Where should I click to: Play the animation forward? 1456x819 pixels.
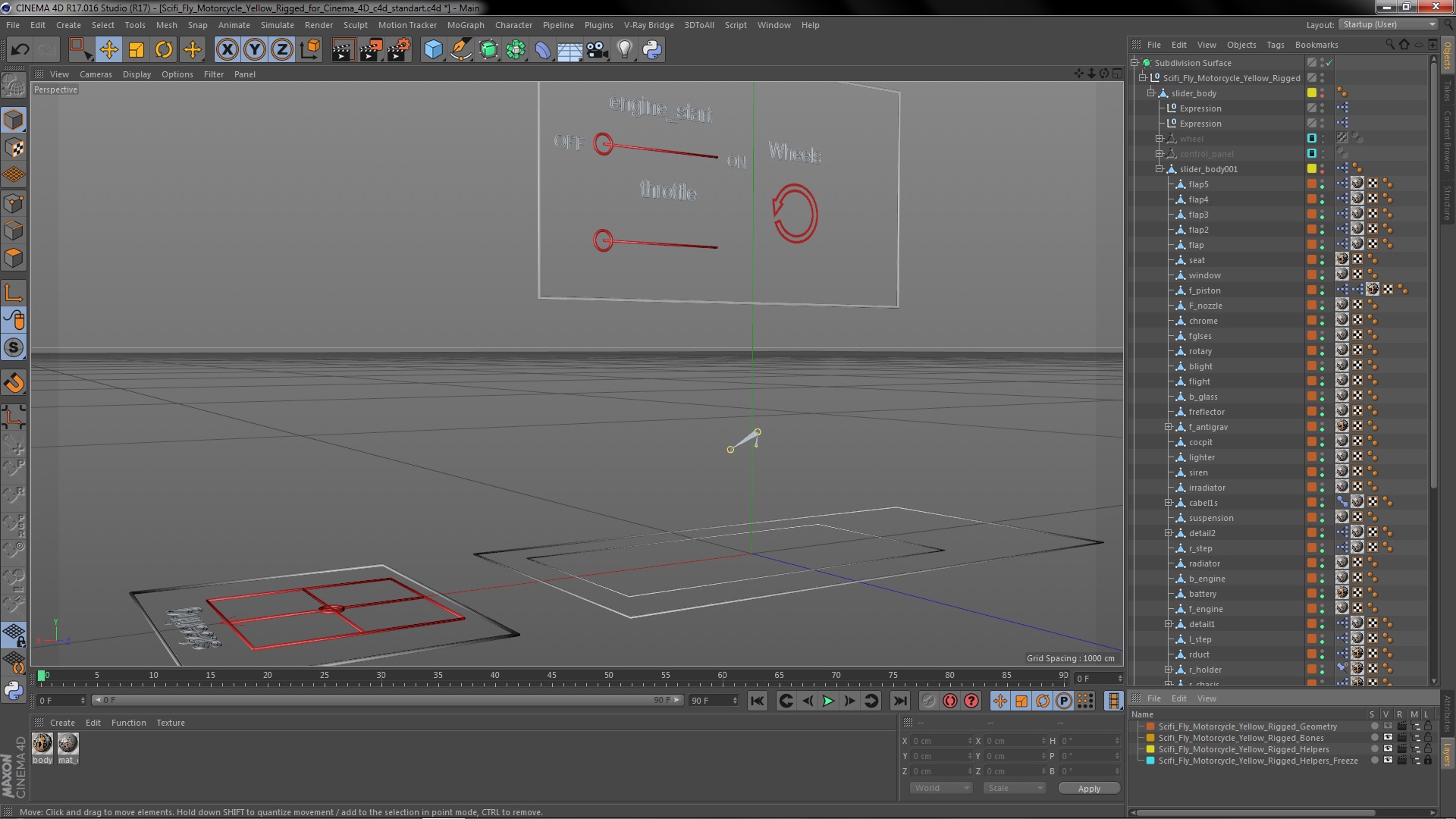tap(828, 701)
